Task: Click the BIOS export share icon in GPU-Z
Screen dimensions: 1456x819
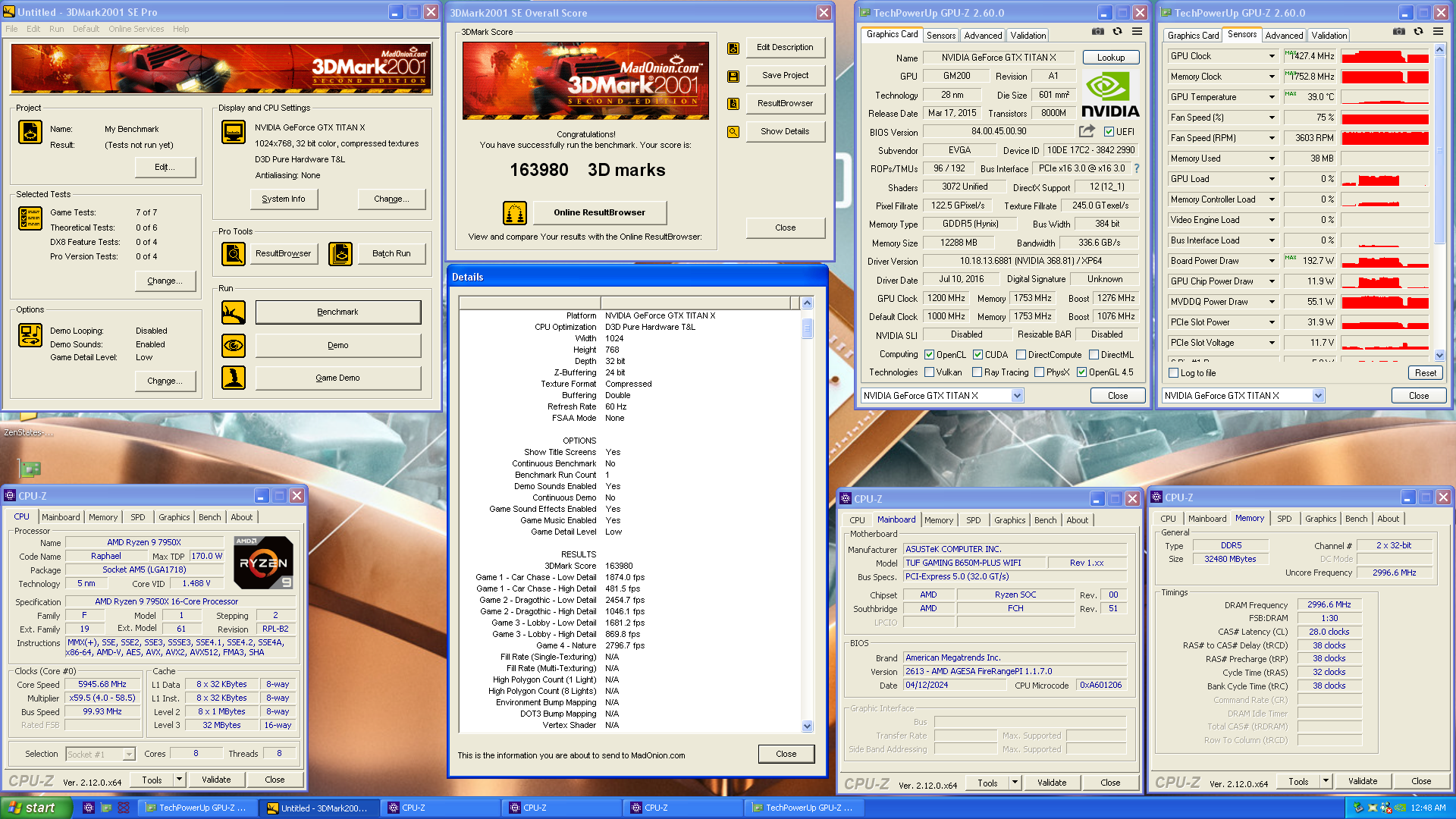Action: click(x=1087, y=131)
